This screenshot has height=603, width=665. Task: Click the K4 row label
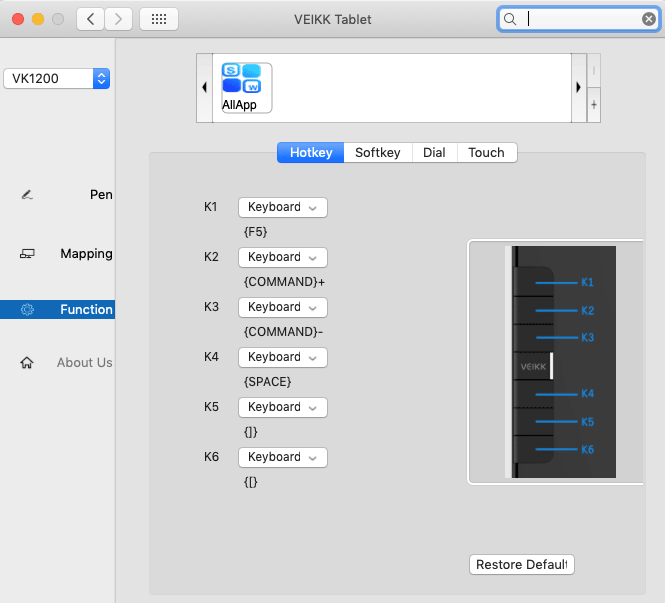(211, 357)
